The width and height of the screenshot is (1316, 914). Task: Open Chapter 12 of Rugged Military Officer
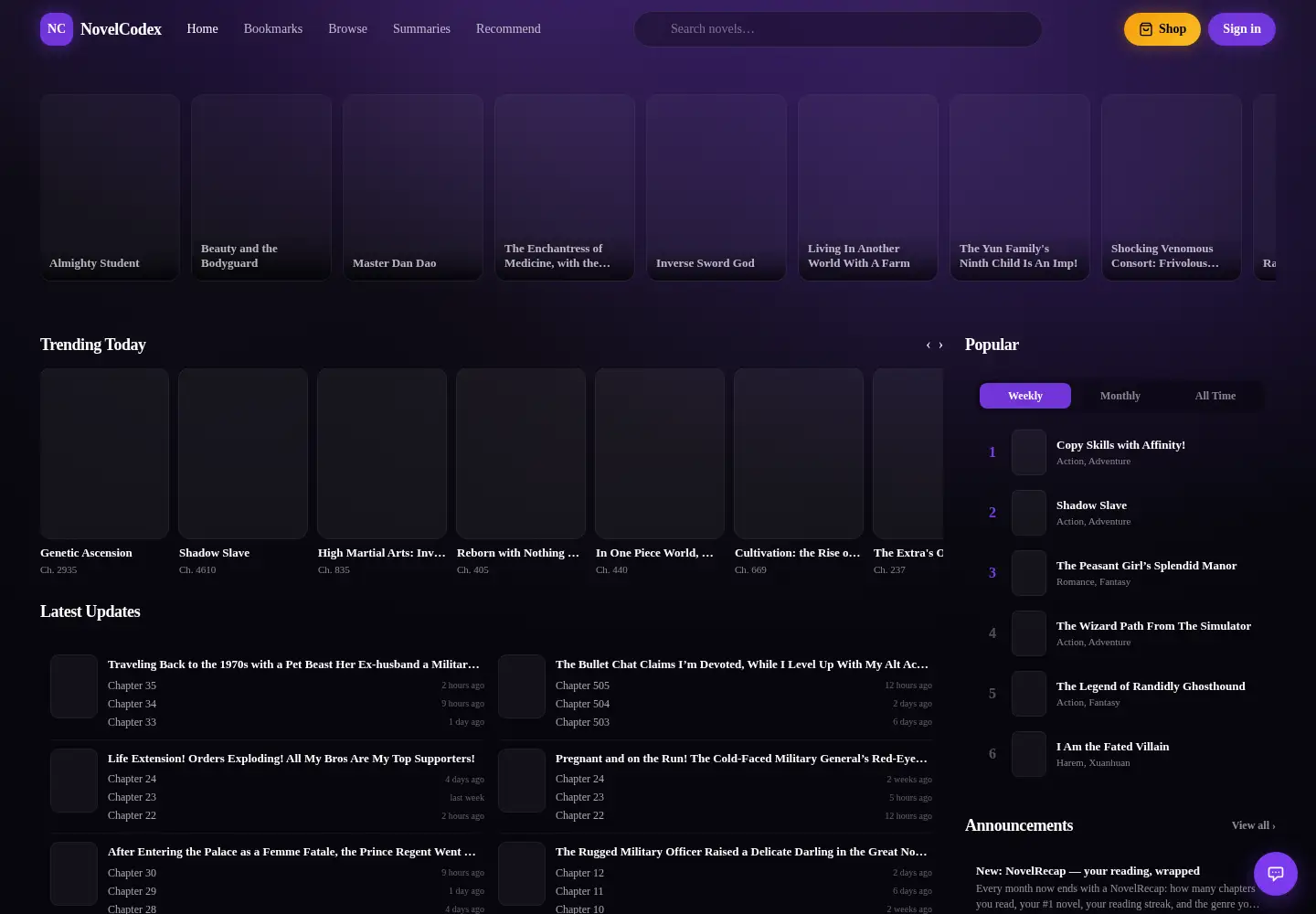point(579,873)
